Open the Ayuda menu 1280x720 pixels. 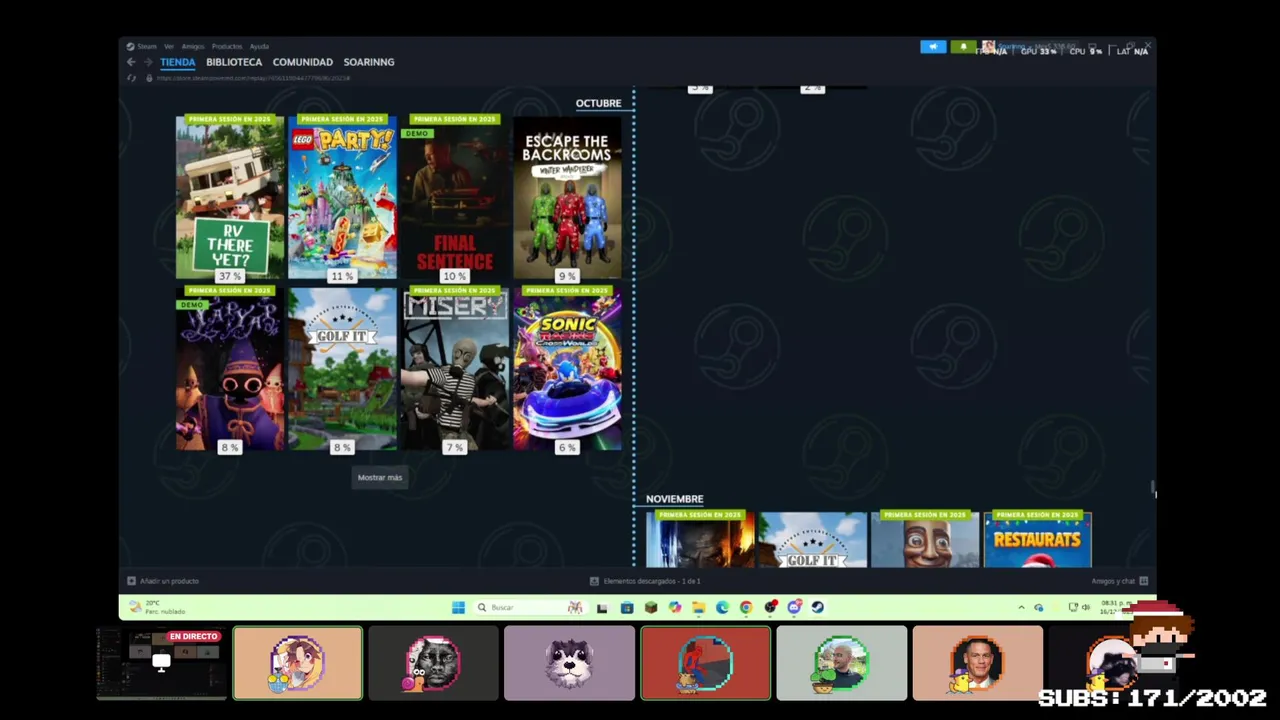click(x=259, y=46)
